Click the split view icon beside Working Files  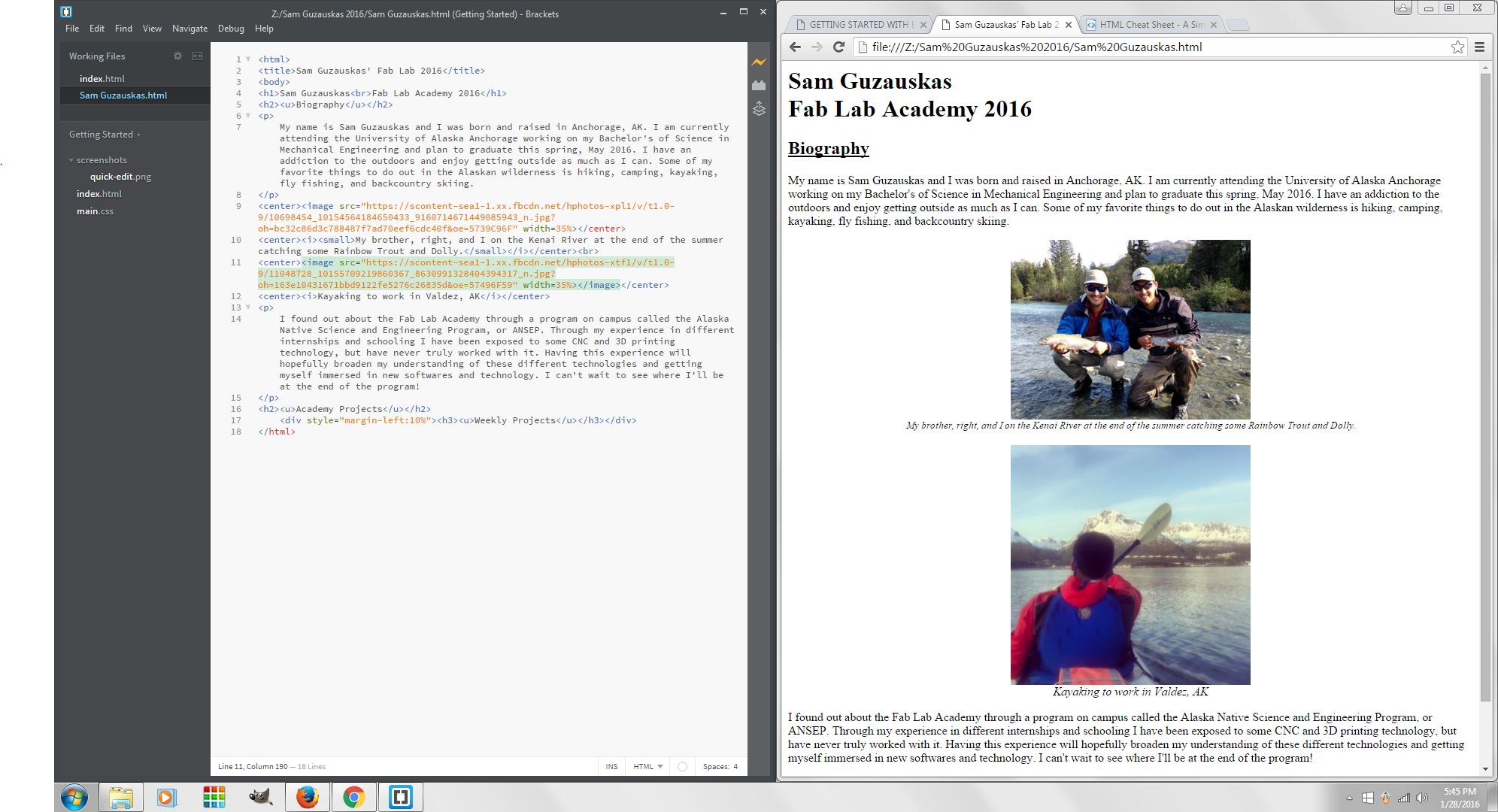tap(197, 56)
